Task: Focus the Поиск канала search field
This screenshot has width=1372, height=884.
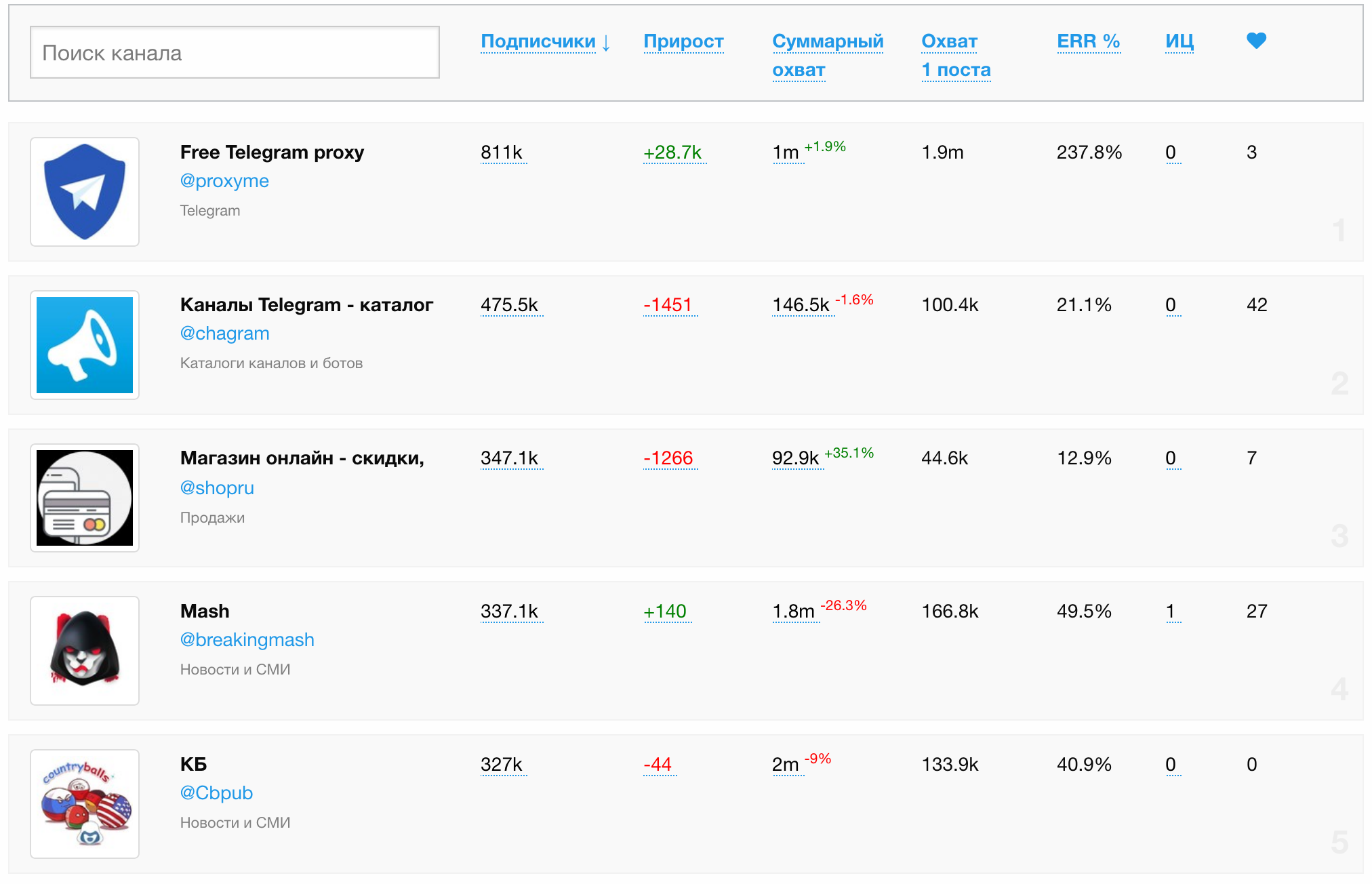Action: pos(235,52)
